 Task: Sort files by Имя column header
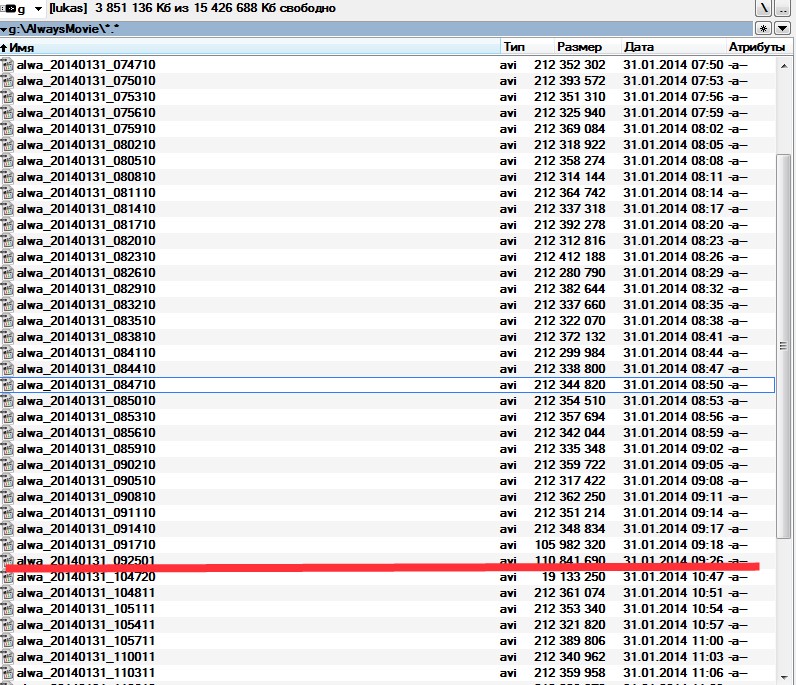click(x=250, y=47)
